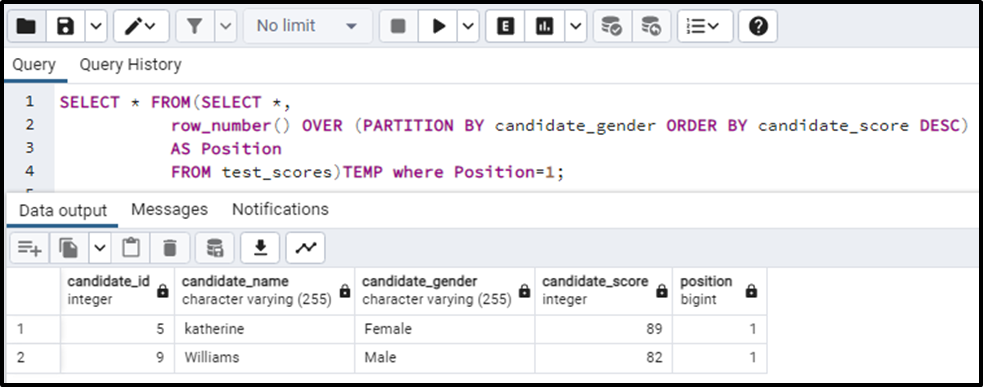
Task: Click the Explain Analyze chart icon
Action: click(x=544, y=26)
